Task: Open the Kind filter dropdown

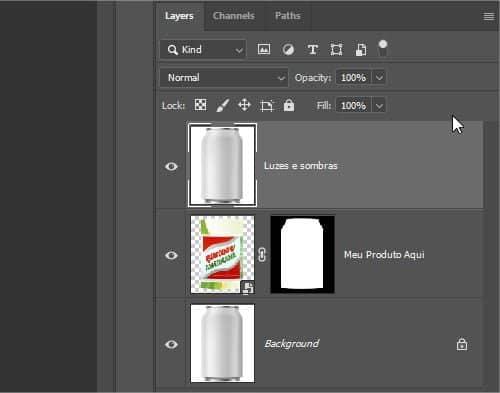Action: pyautogui.click(x=203, y=50)
